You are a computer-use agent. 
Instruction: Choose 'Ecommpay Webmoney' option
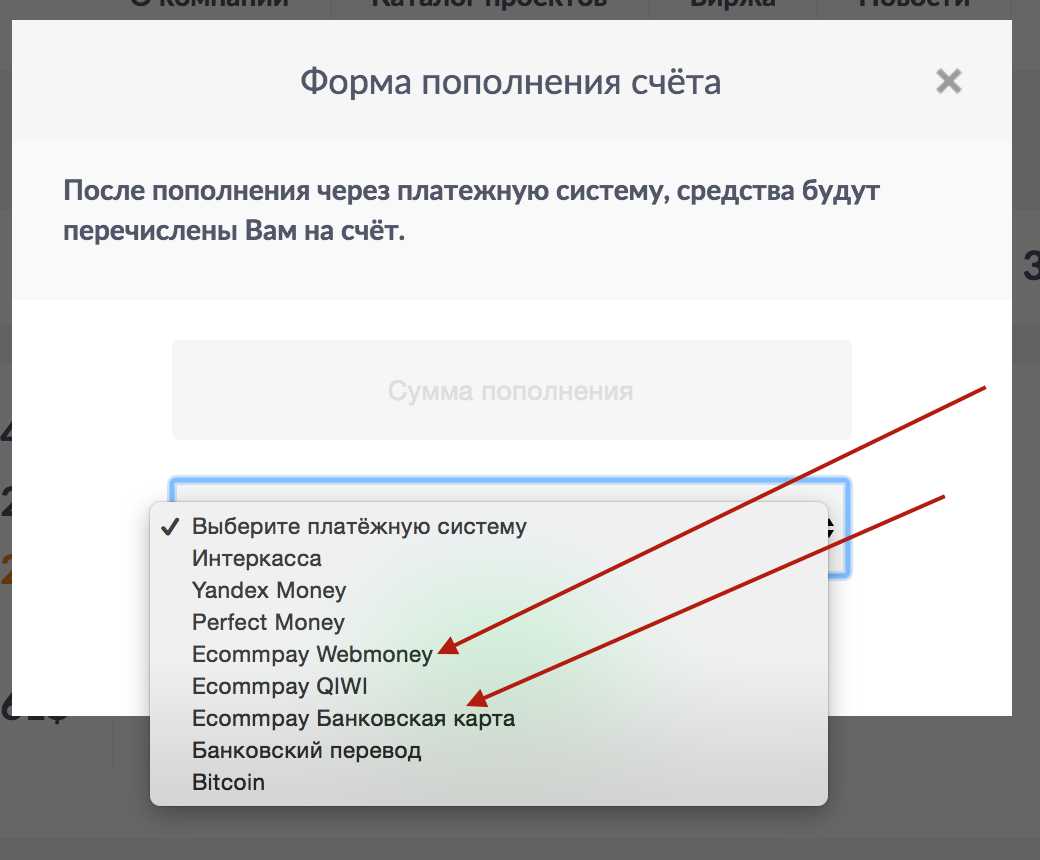click(489, 654)
